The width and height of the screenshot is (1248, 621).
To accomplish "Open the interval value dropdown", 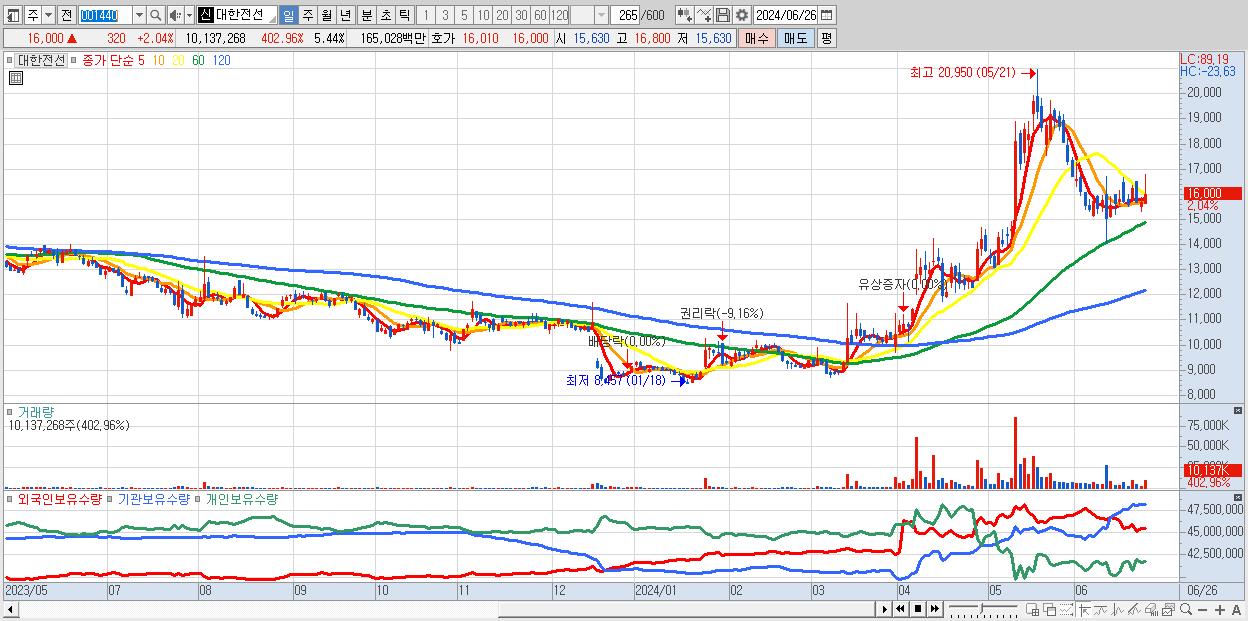I will click(x=601, y=15).
